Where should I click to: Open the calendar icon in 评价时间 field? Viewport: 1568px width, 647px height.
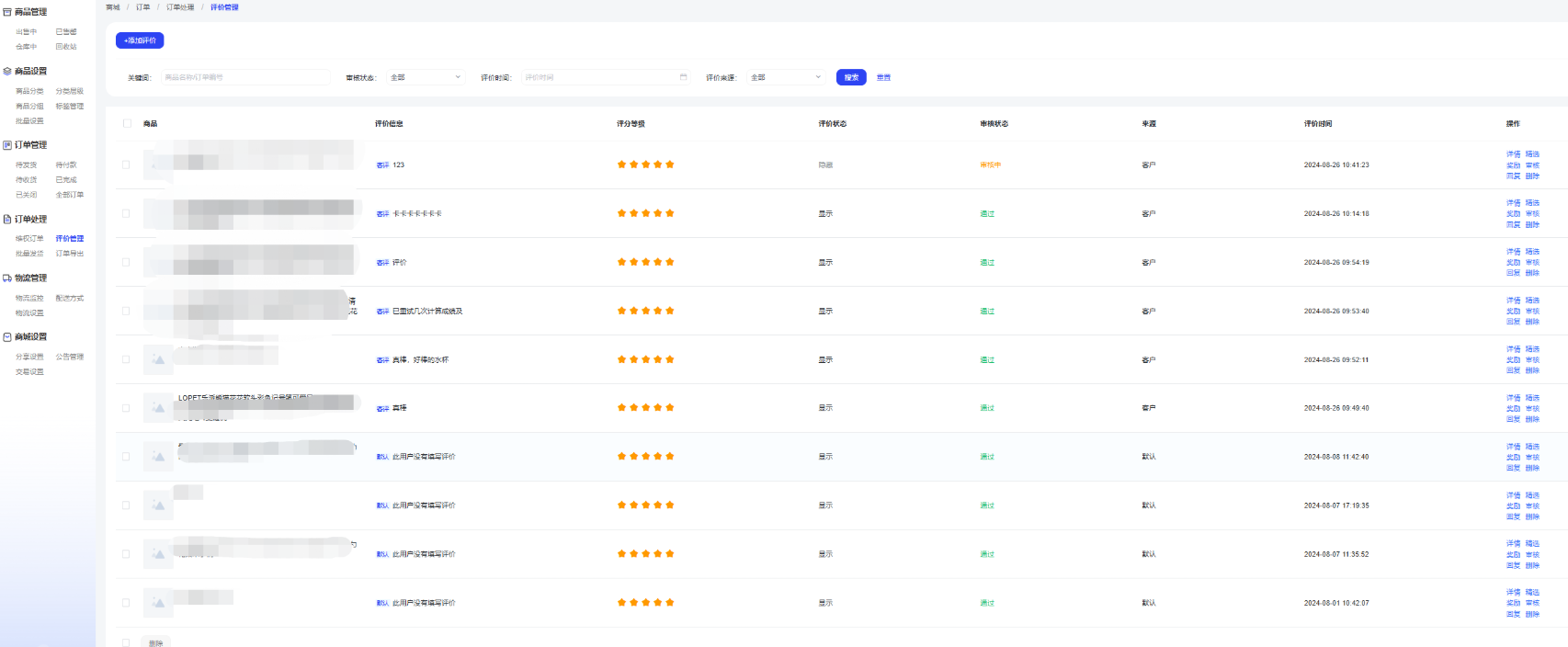pyautogui.click(x=683, y=77)
